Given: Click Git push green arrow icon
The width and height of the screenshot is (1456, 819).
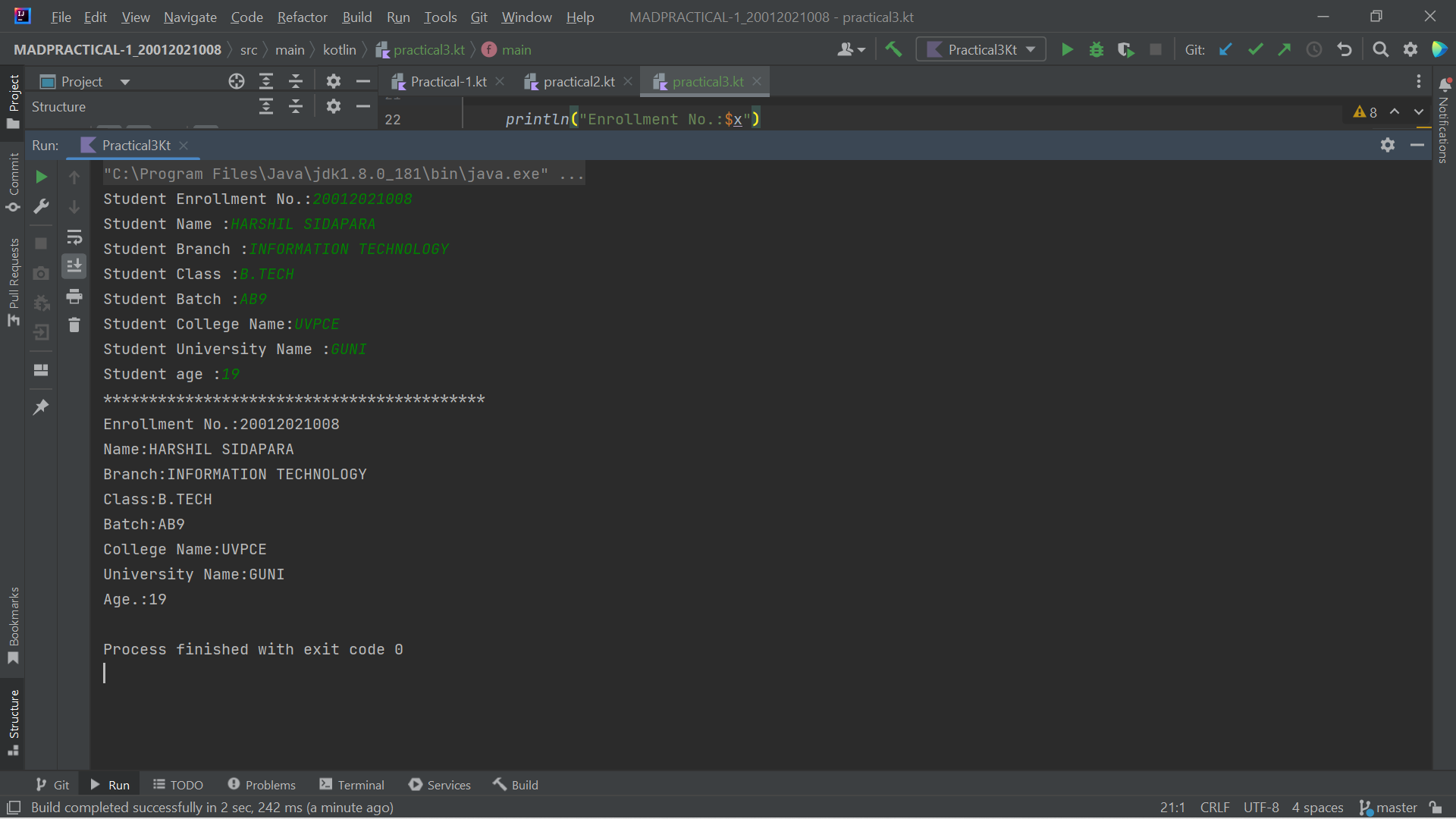Looking at the screenshot, I should 1285,50.
